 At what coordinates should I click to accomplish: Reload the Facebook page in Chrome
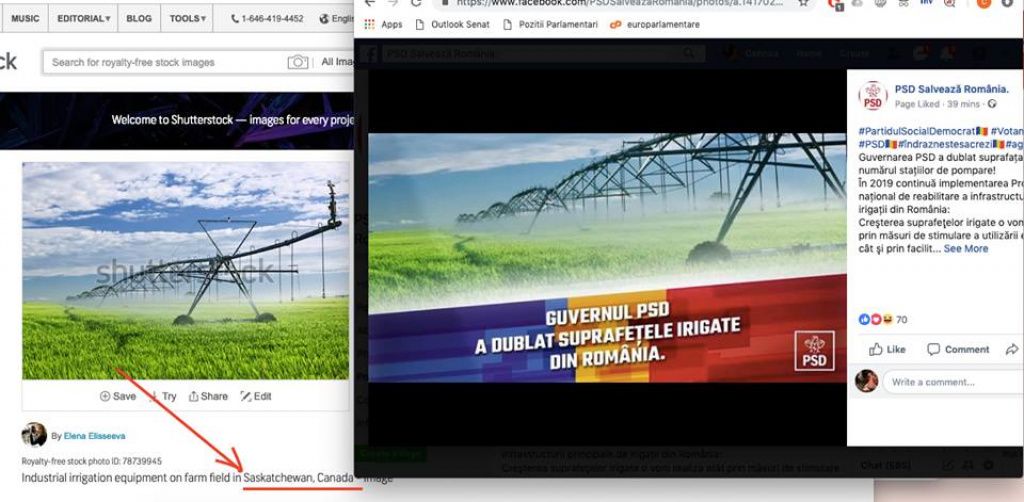click(415, 3)
